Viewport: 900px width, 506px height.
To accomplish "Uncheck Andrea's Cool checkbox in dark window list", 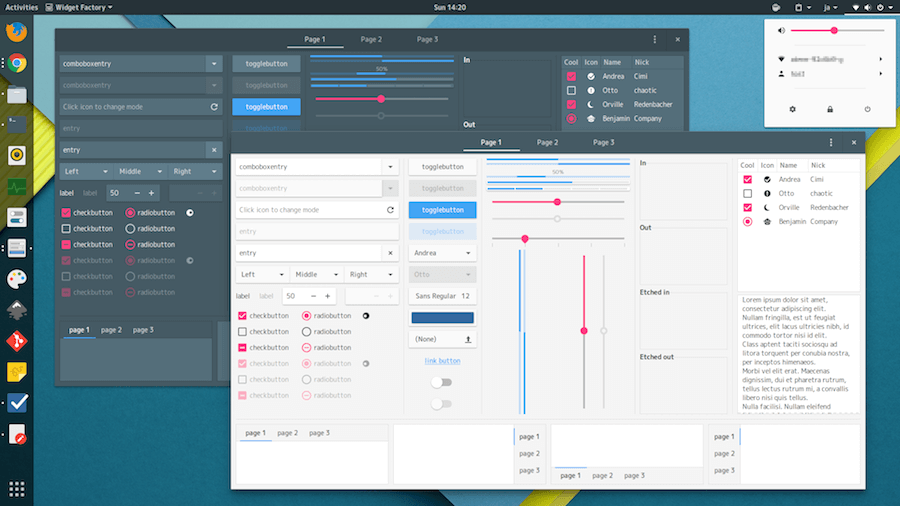I will (571, 76).
